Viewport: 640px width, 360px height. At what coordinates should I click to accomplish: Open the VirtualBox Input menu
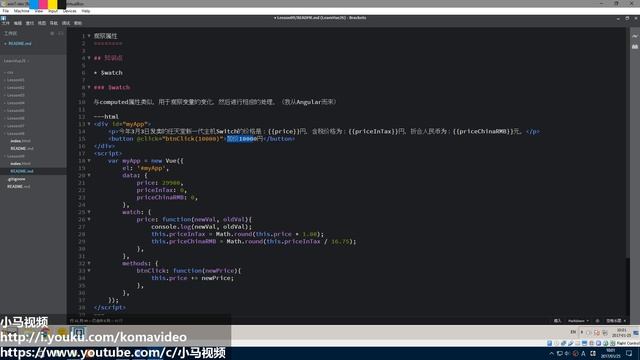(x=53, y=11)
